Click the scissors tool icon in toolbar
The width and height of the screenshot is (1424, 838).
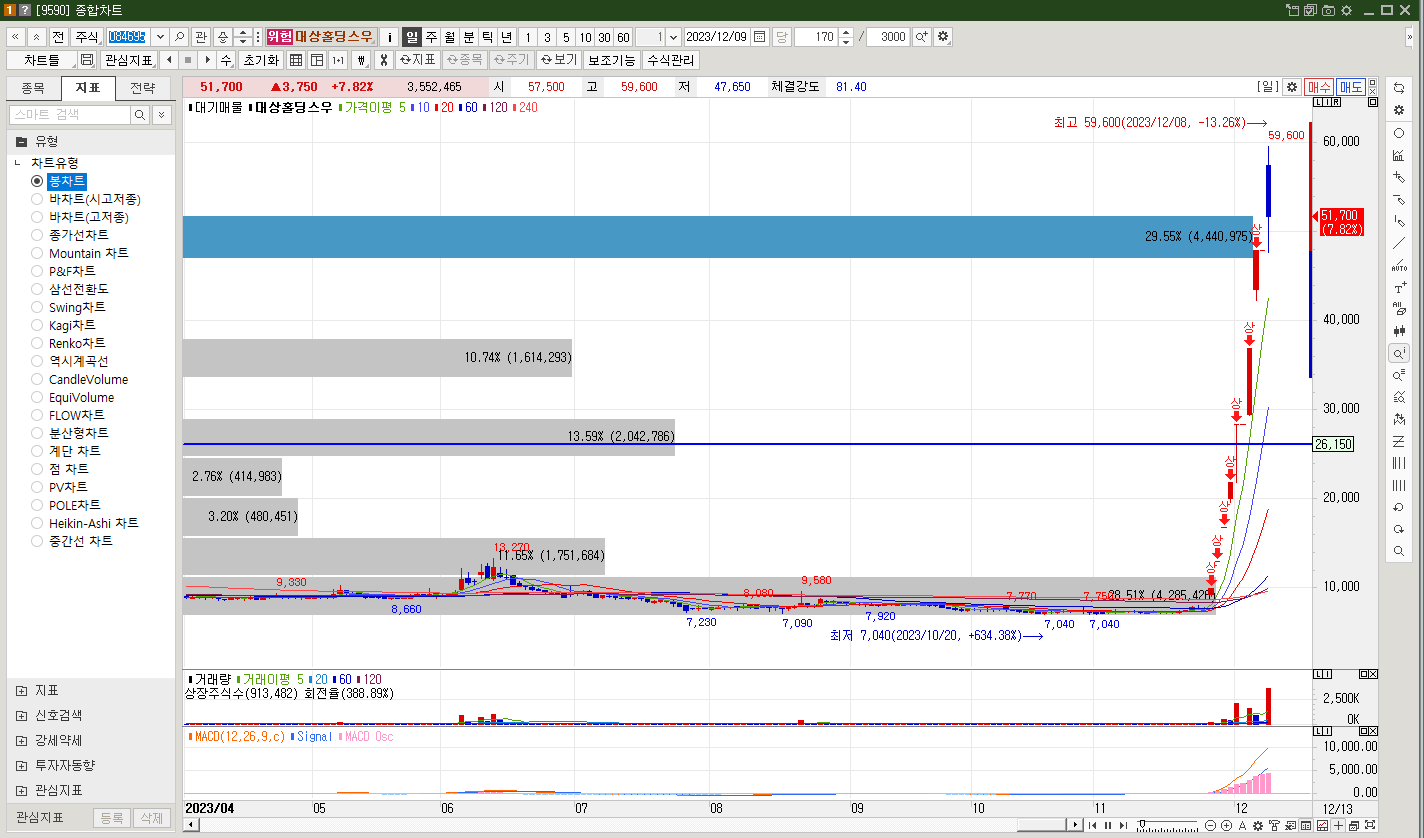[x=382, y=60]
